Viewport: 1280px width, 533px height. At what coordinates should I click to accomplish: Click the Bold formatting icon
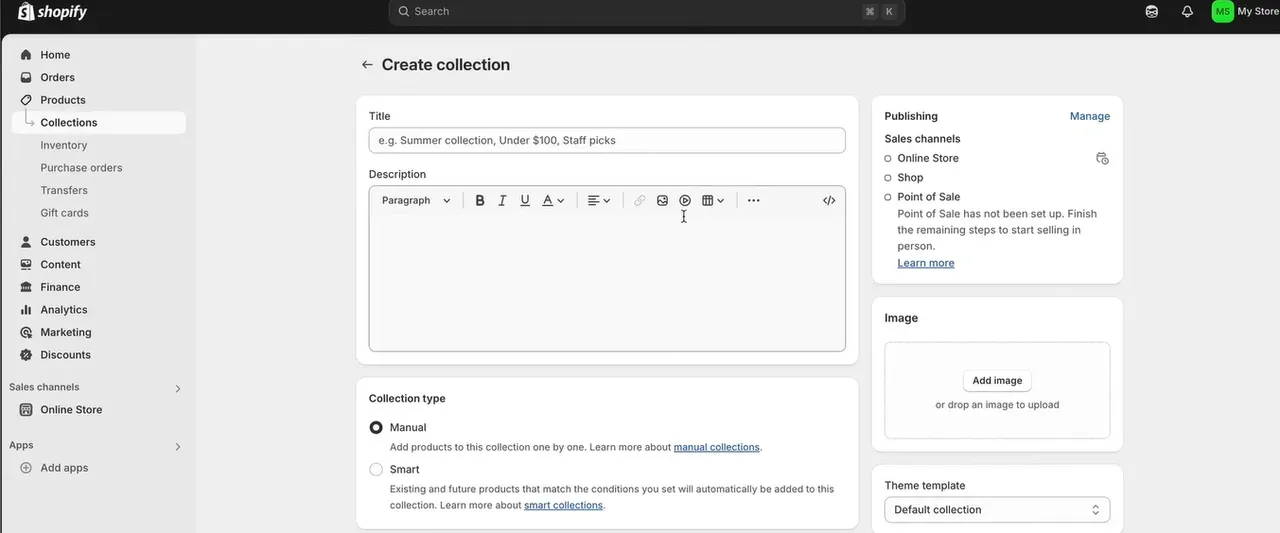click(x=480, y=201)
